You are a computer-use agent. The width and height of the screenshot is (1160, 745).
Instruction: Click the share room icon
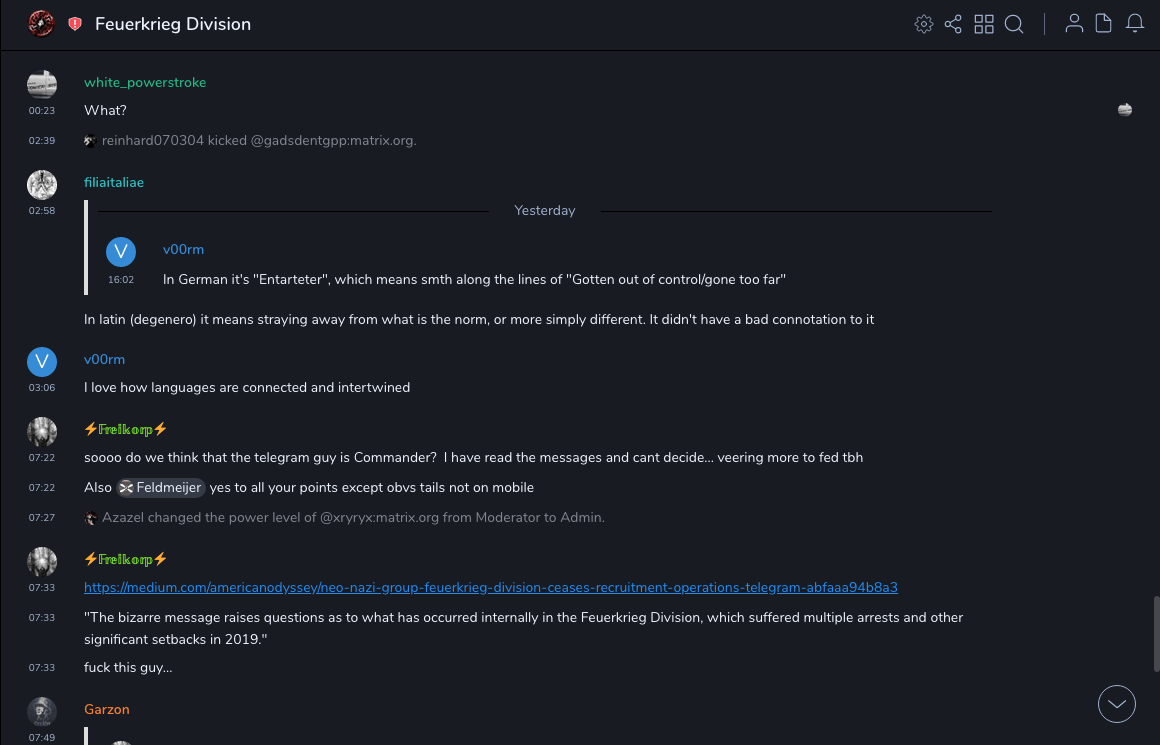click(x=953, y=24)
